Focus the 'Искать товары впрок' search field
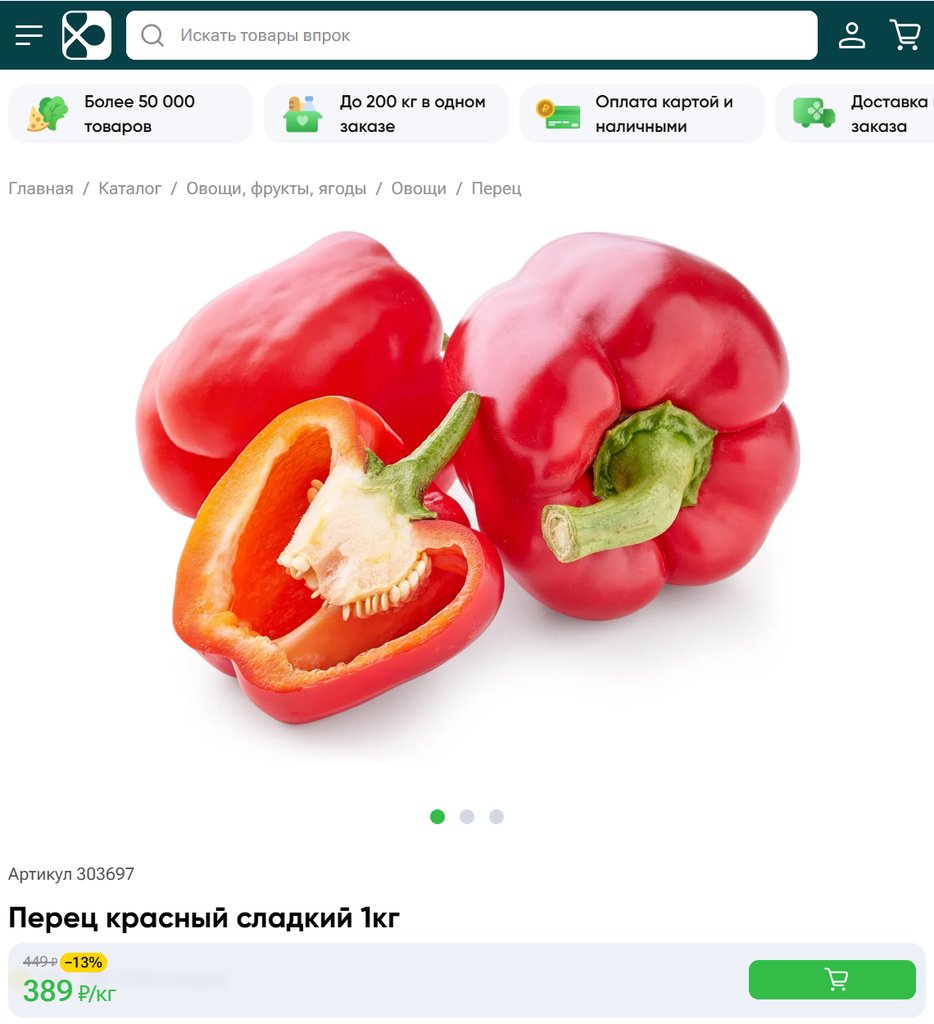Viewport: 934px width, 1024px height. coord(472,35)
